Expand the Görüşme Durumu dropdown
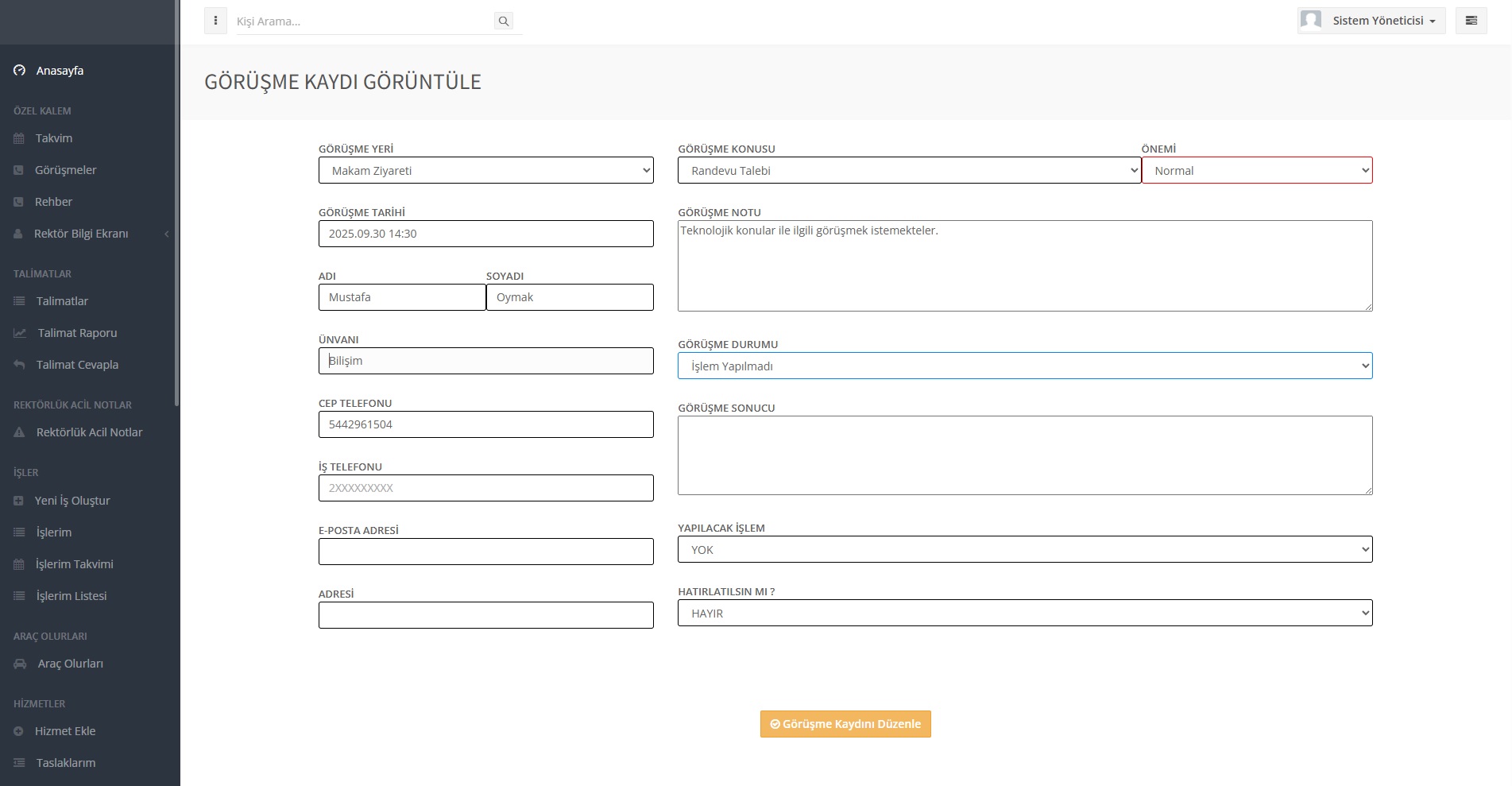Viewport: 1512px width, 786px height. (1024, 366)
